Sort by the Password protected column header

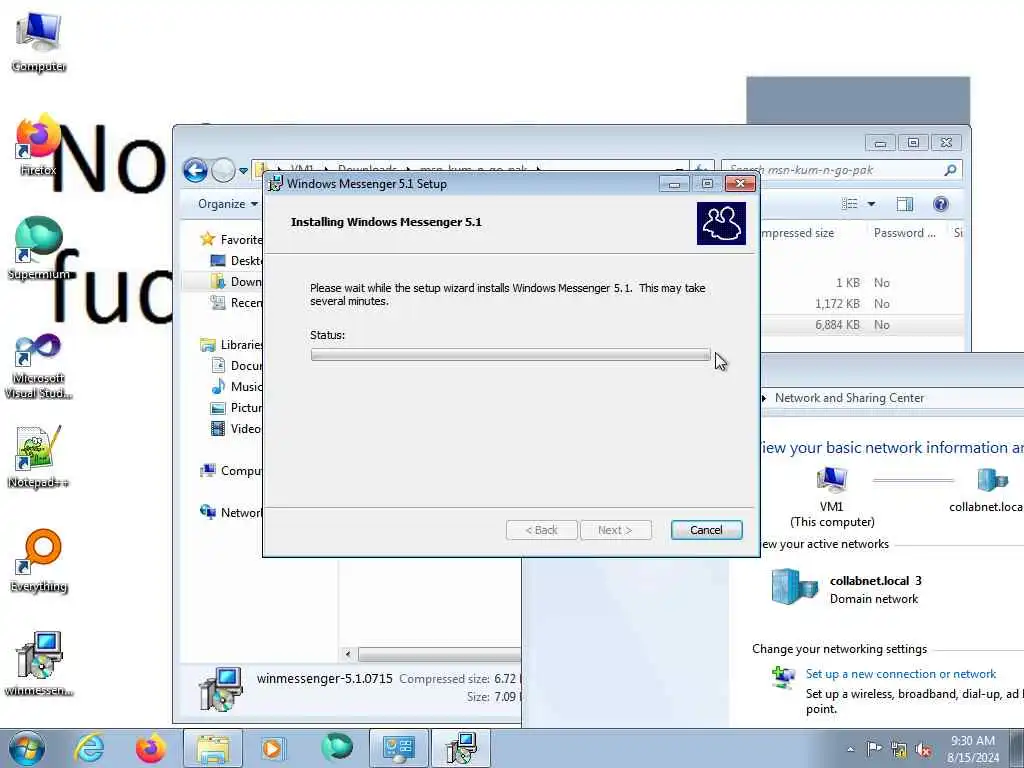(904, 233)
